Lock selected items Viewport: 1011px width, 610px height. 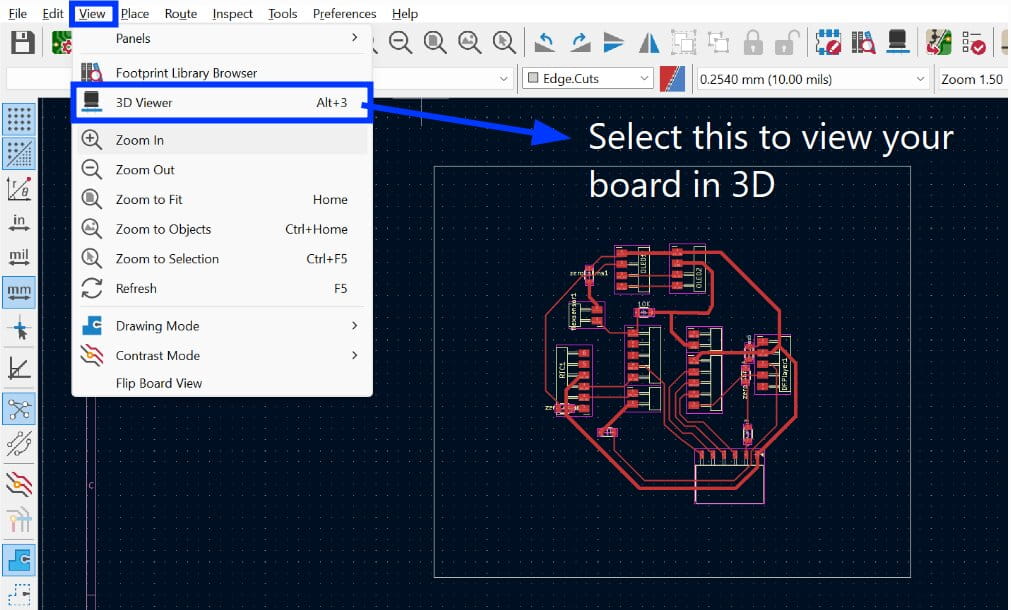tap(752, 43)
